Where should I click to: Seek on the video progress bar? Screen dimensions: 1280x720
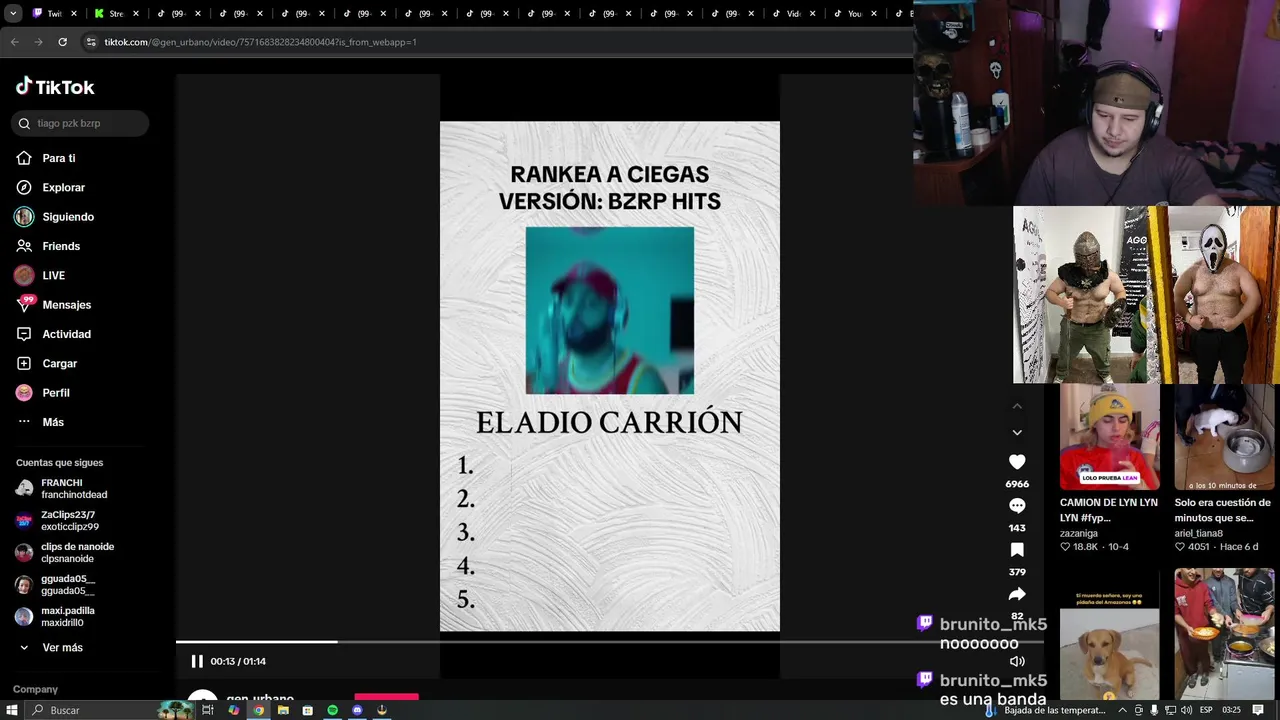point(609,642)
